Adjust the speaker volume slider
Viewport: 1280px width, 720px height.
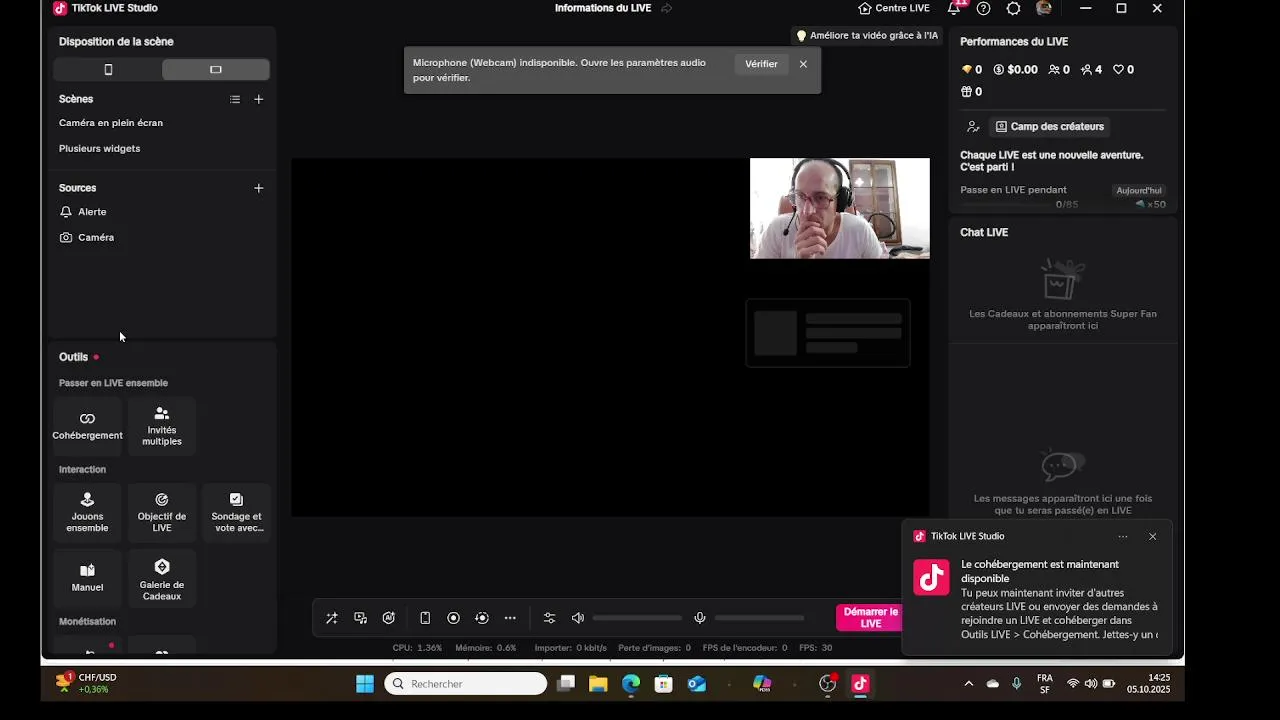[637, 618]
